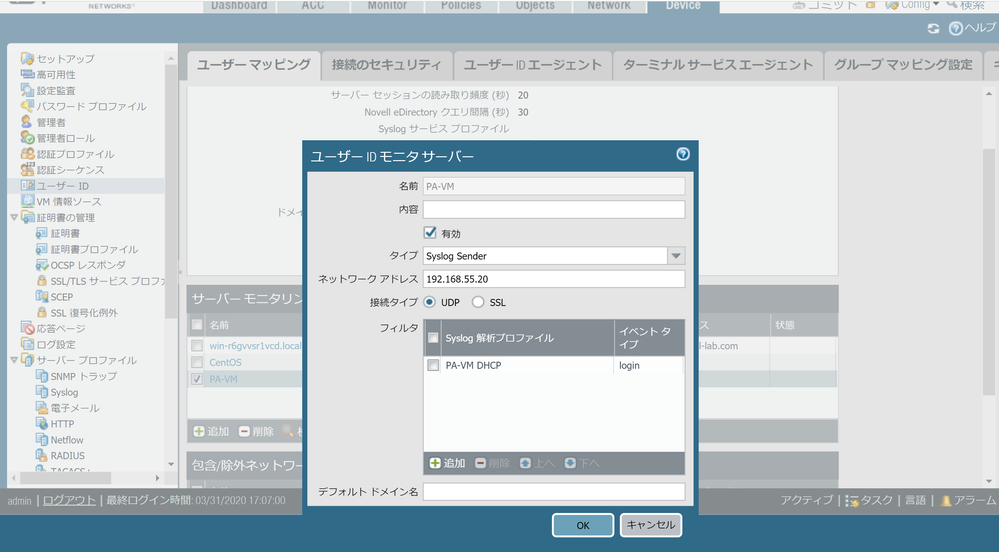999x552 pixels.
Task: Click the sidebar horizontal scrollbar
Action: point(66,477)
